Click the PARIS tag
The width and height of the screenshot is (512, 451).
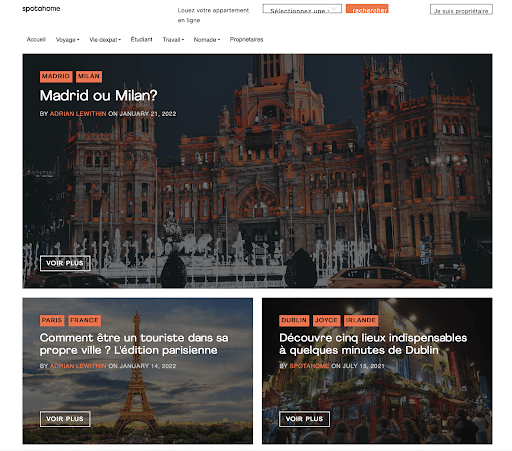[x=52, y=320]
